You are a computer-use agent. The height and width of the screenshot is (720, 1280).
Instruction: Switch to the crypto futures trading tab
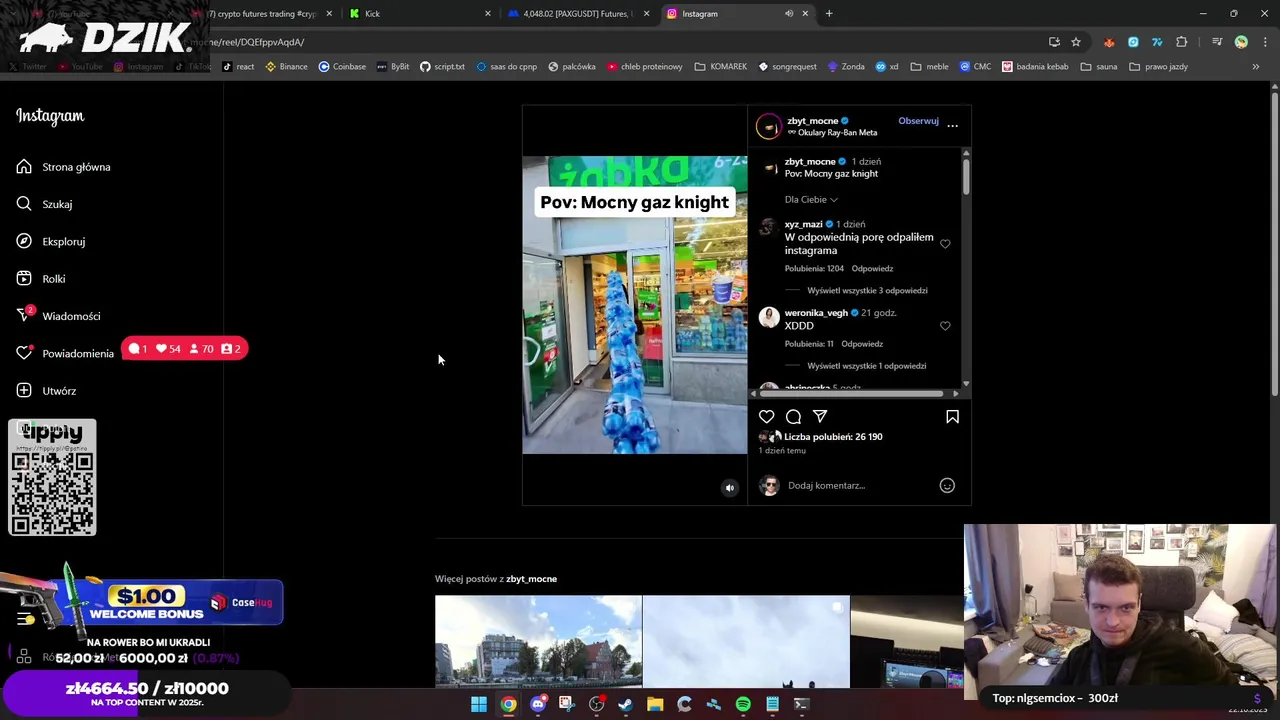(260, 14)
